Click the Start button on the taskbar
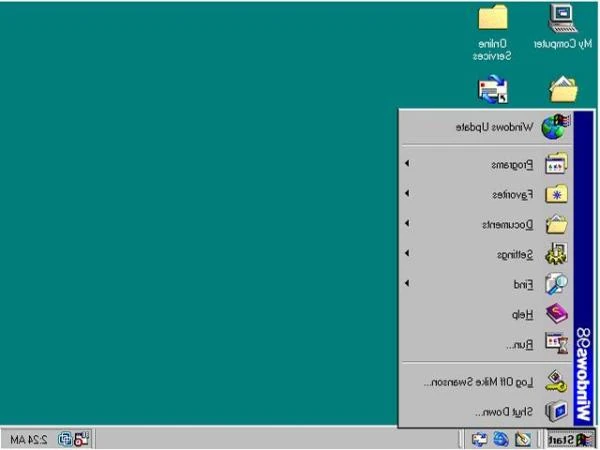 click(x=570, y=440)
